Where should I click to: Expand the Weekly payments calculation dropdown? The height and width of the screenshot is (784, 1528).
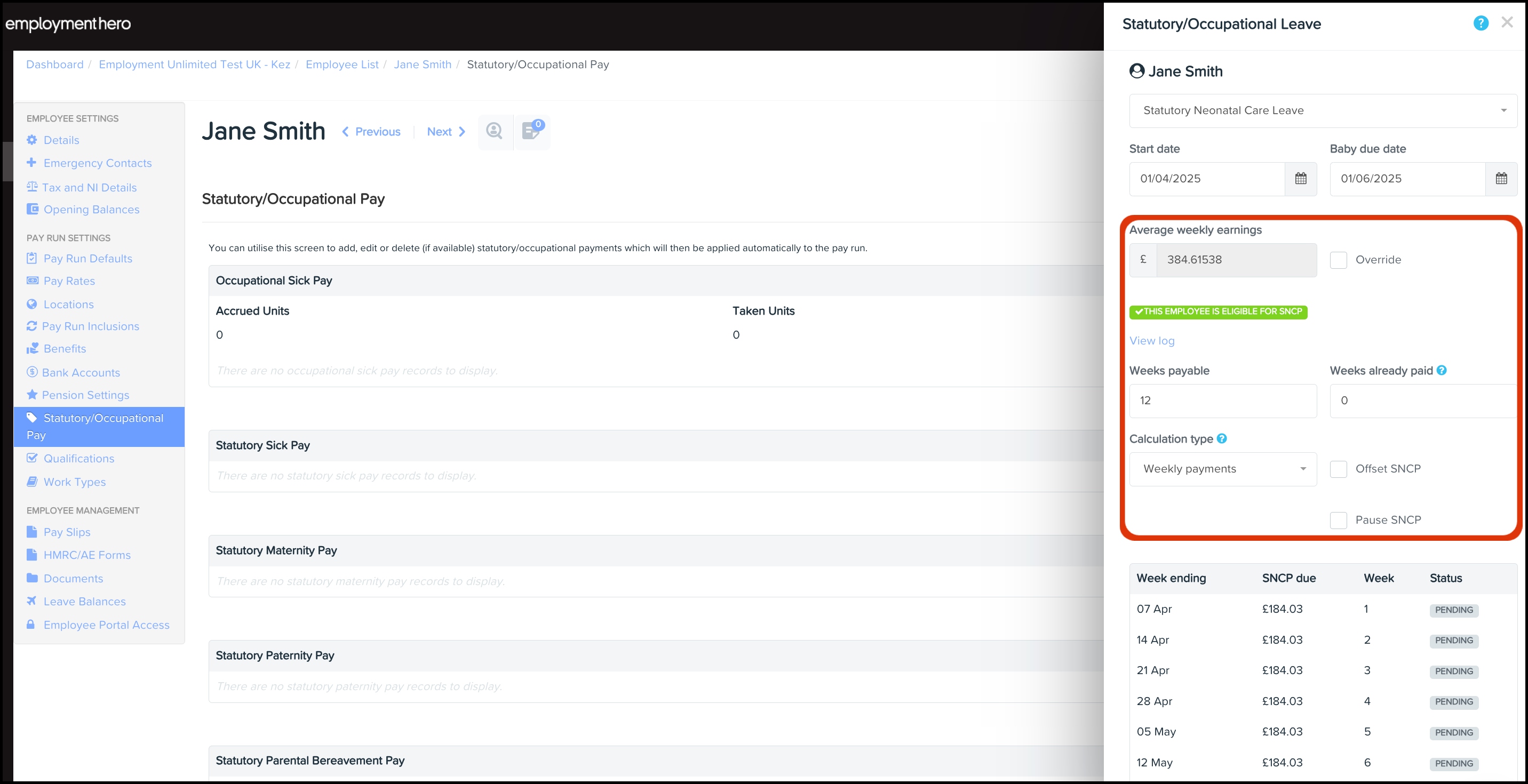1222,468
